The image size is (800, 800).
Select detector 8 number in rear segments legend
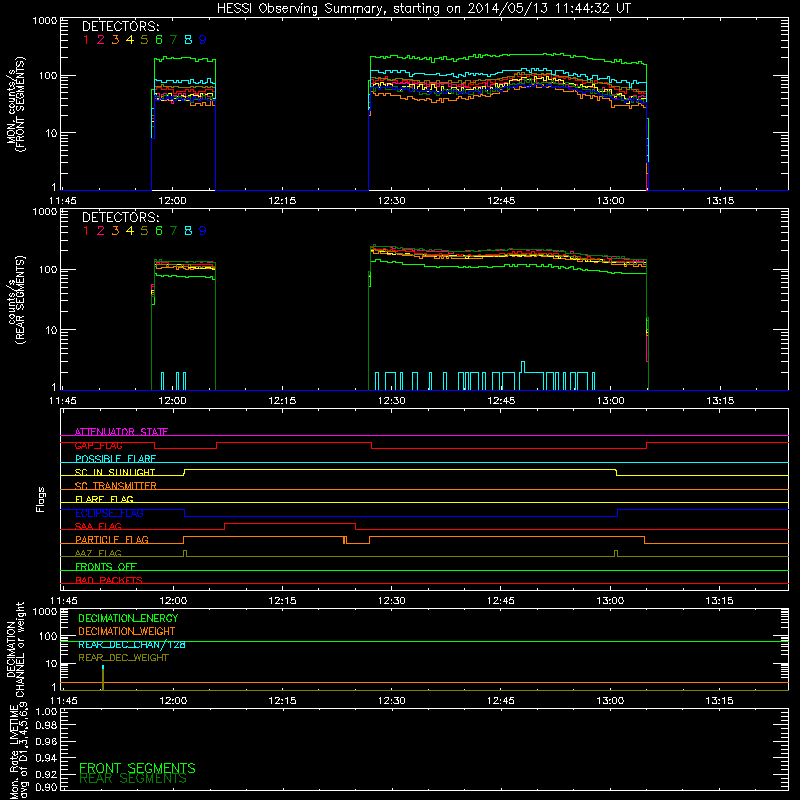188,231
